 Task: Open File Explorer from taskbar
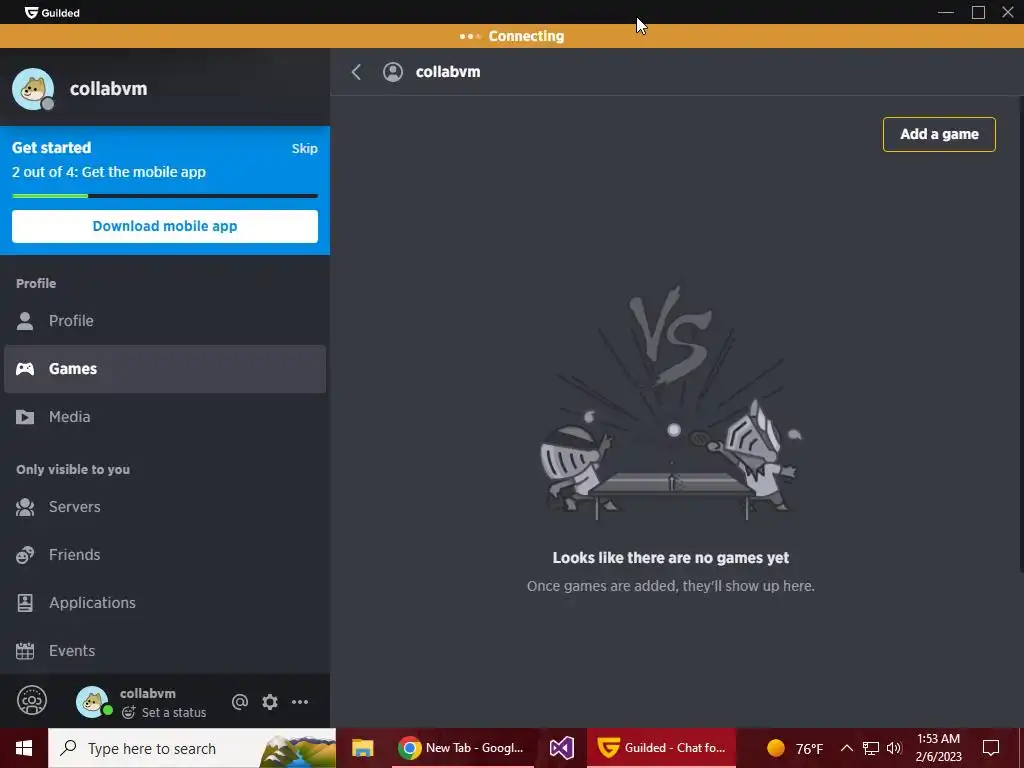click(362, 748)
